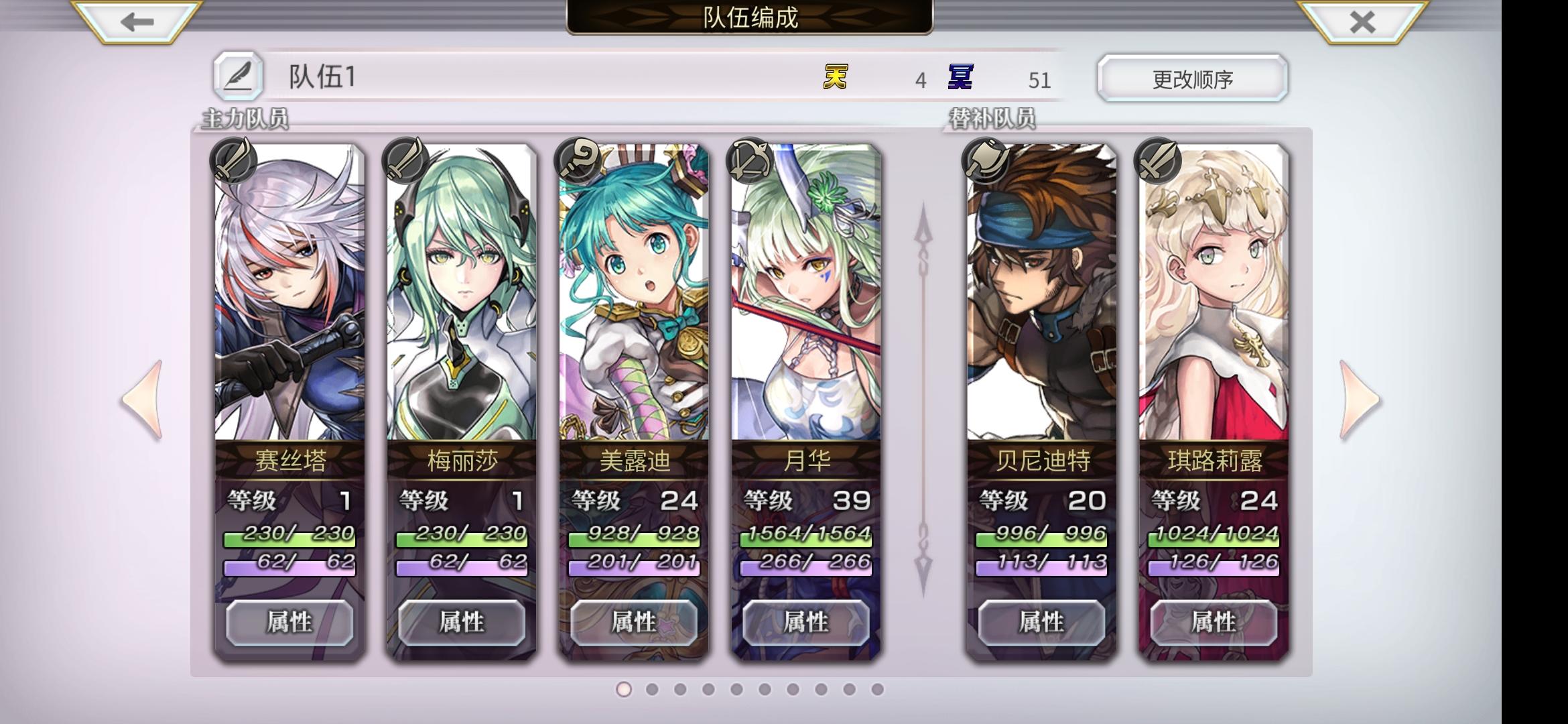Open 属性 for 琪路莉露
The height and width of the screenshot is (724, 1568).
[1214, 622]
